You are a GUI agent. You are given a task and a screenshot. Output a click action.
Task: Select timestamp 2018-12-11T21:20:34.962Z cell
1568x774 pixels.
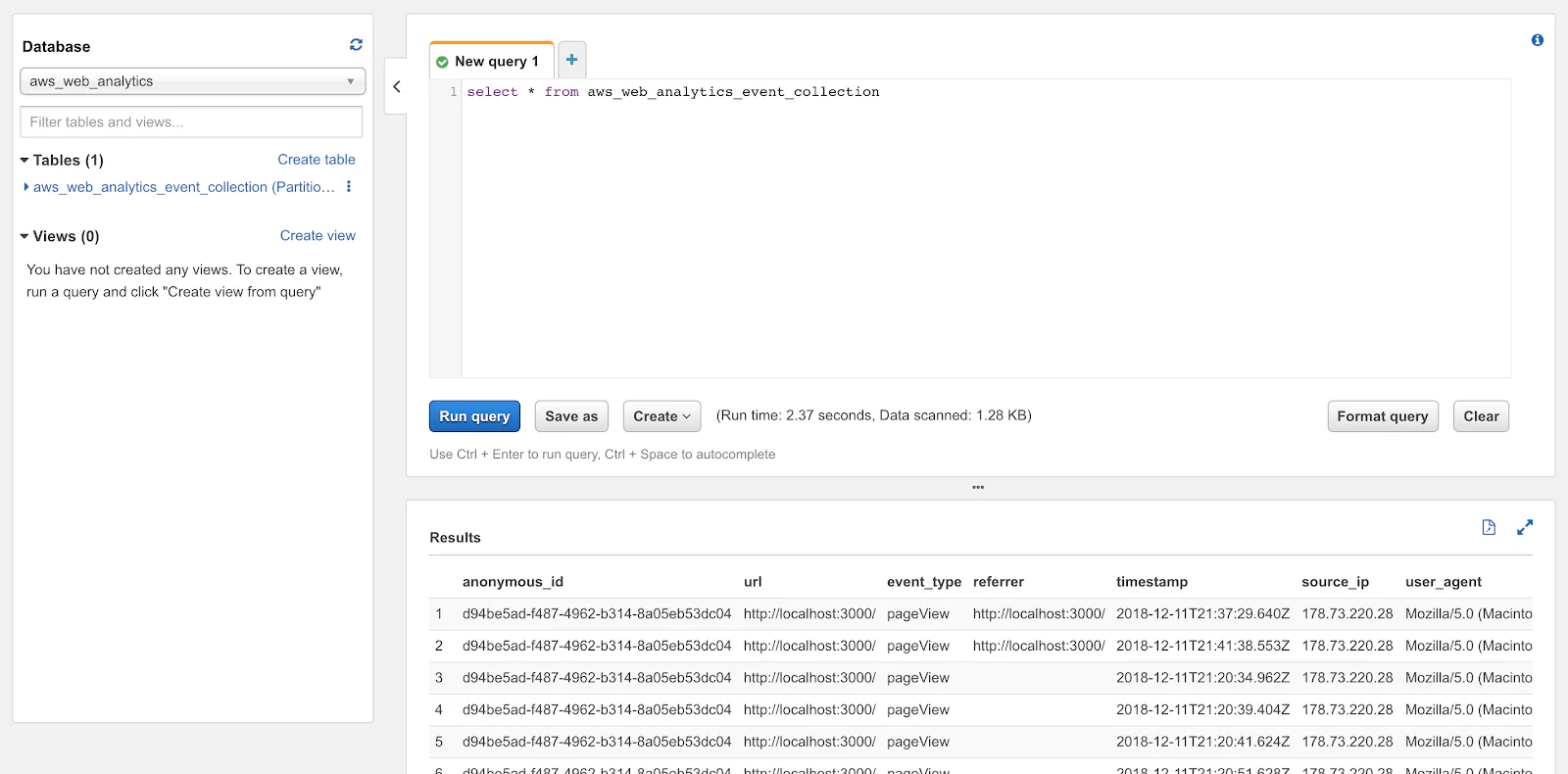tap(1202, 678)
